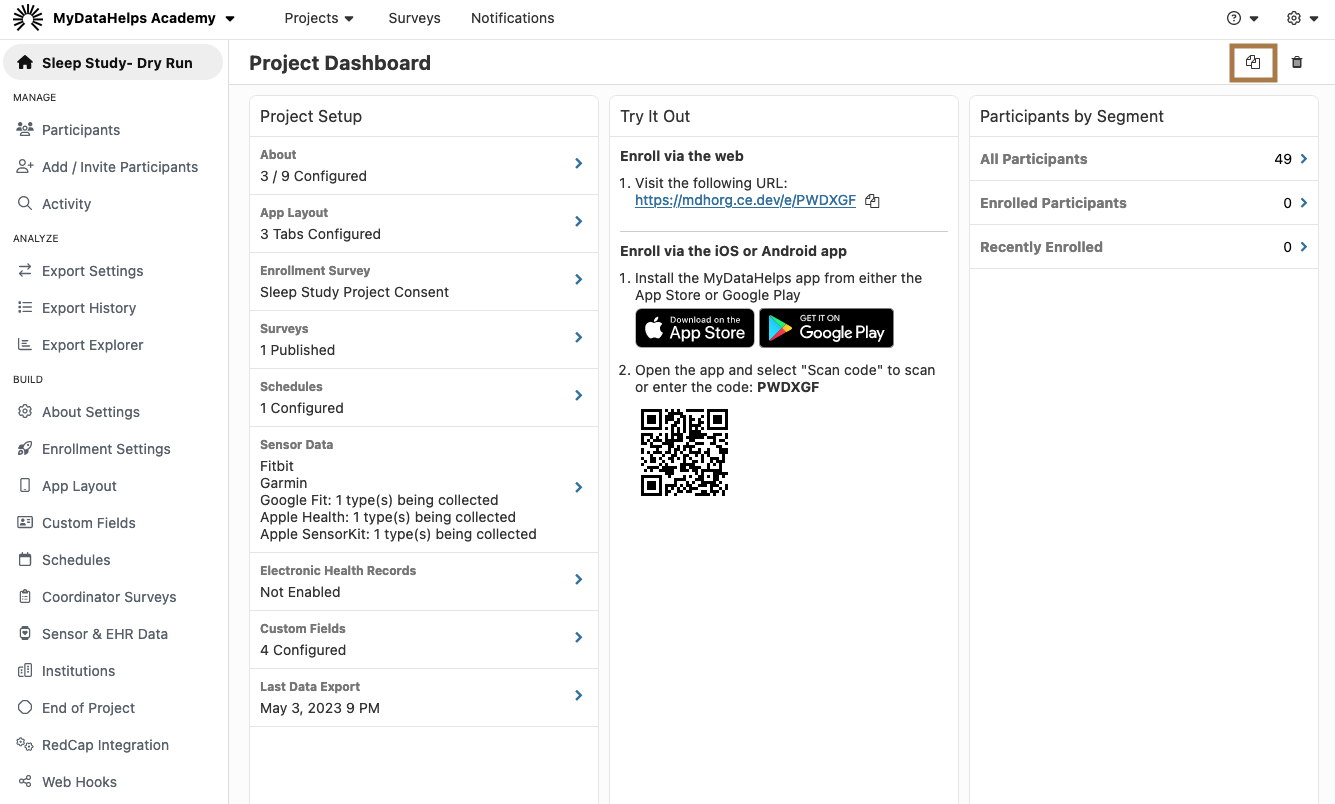Click the home icon beside Sleep Study
This screenshot has width=1335, height=804.
pyautogui.click(x=25, y=62)
